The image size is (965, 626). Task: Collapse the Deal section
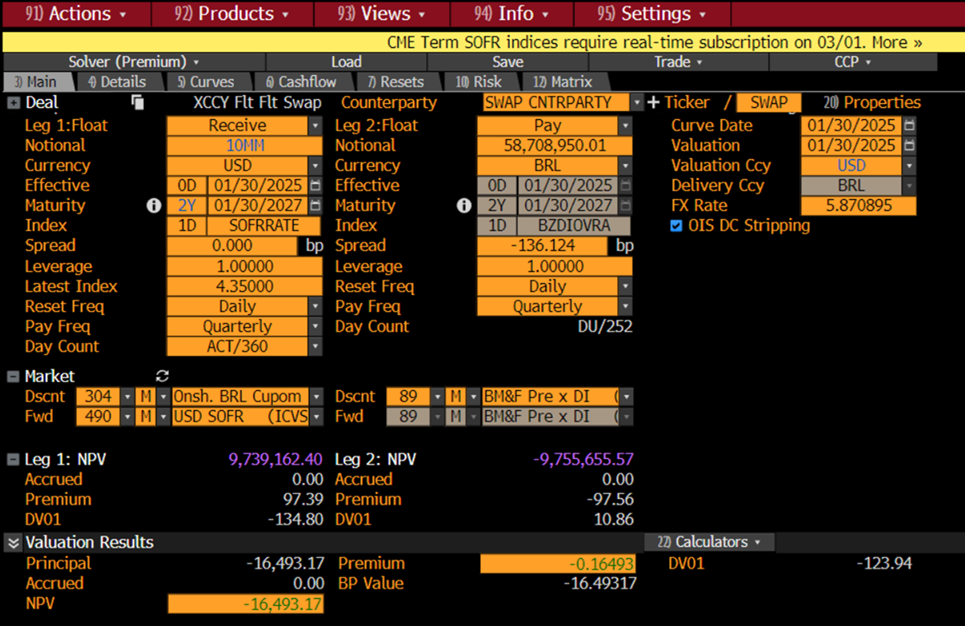[x=13, y=102]
